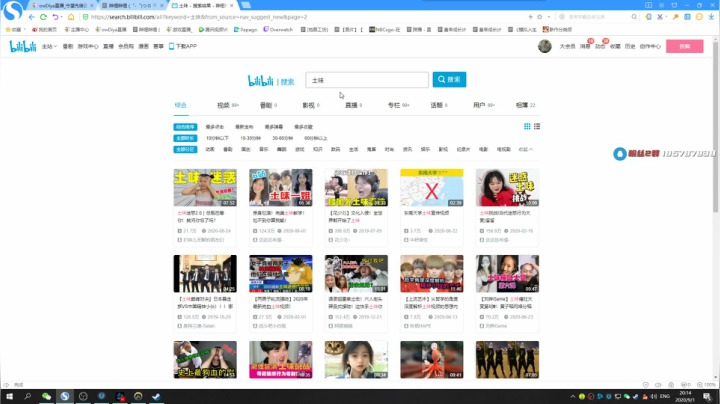Select the 最多收藏 sort filter

[303, 127]
